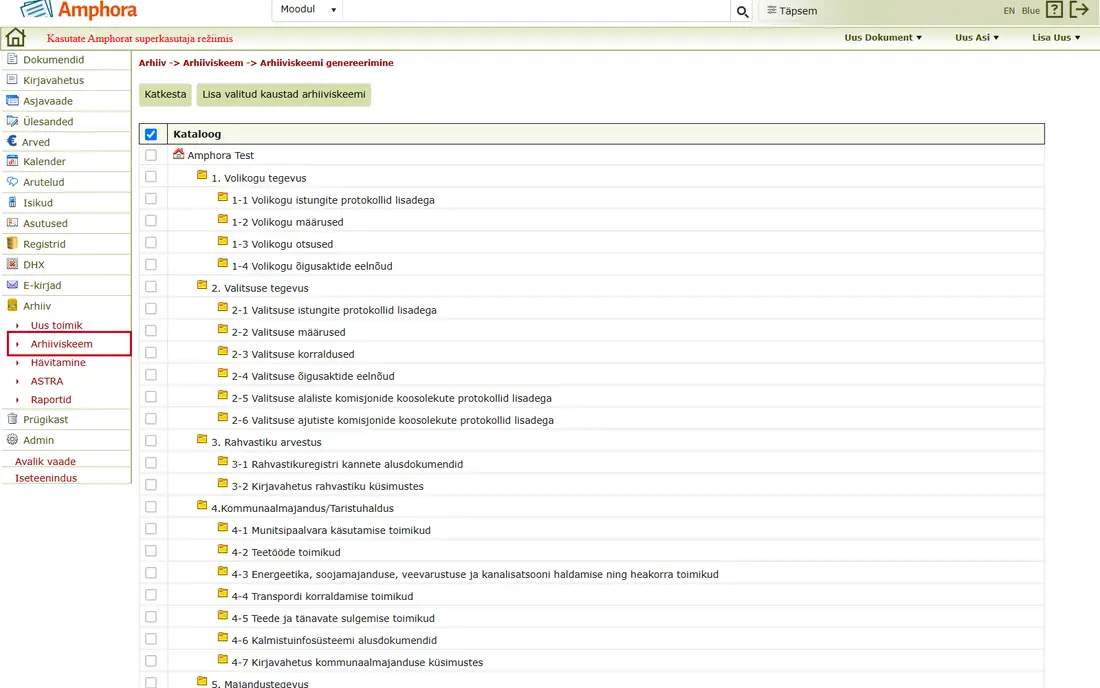Viewport: 1100px width, 688px height.
Task: Click the Asutused sidebar icon
Action: coord(12,223)
